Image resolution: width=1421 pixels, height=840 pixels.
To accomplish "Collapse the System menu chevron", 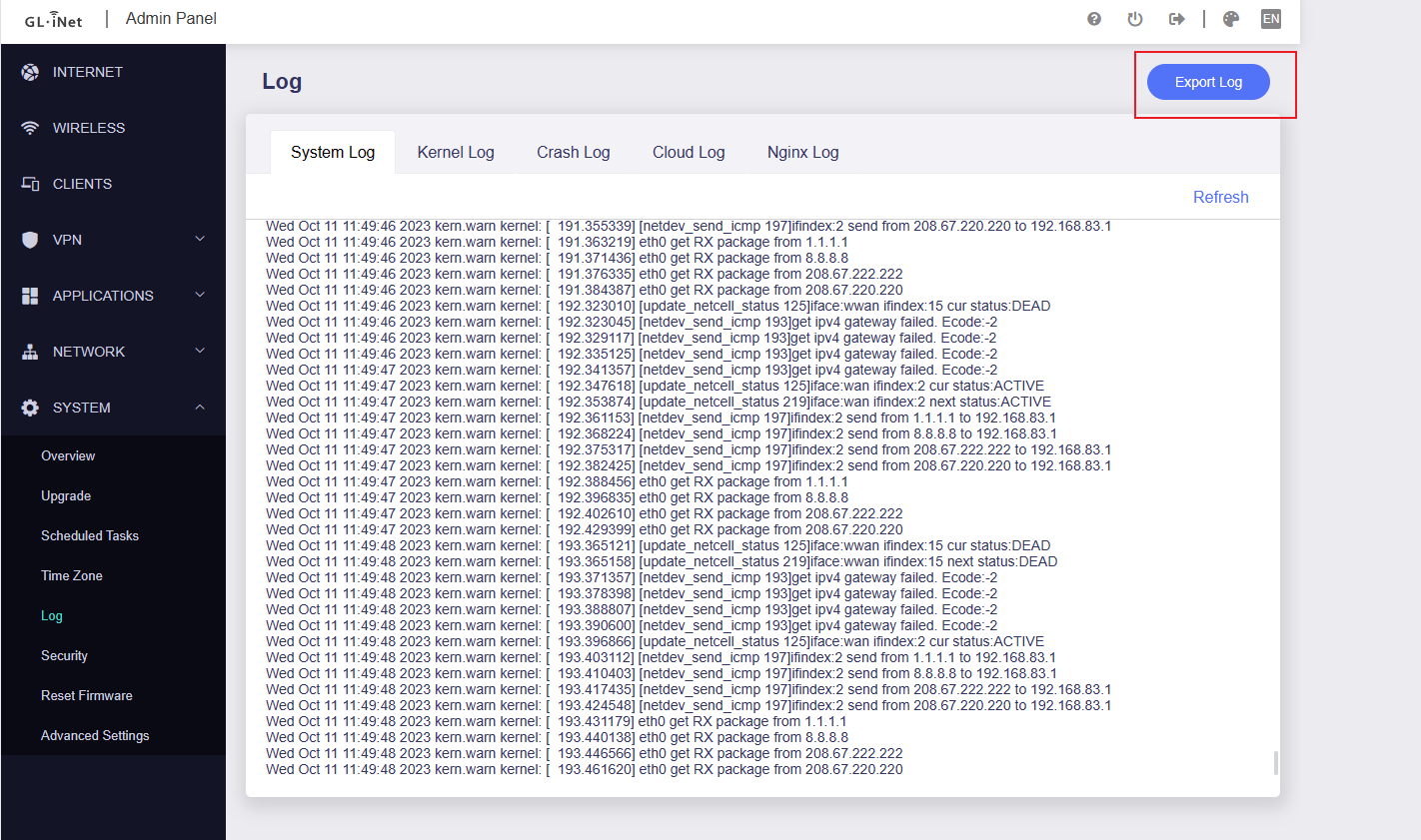I will (200, 407).
